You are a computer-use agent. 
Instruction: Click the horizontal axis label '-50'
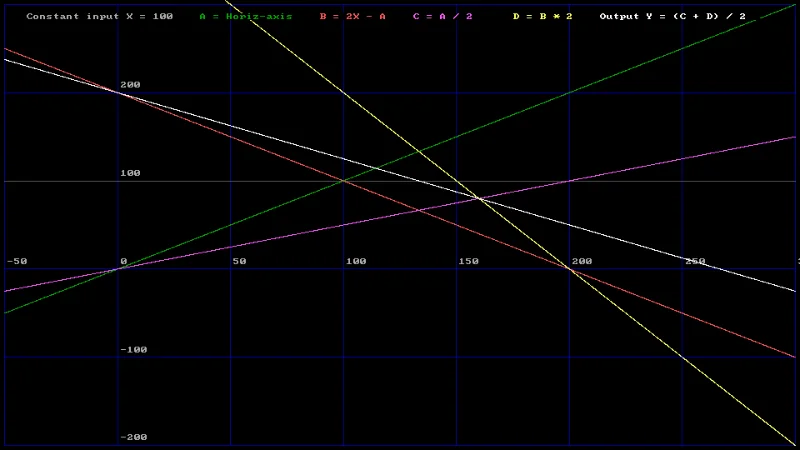pos(17,261)
